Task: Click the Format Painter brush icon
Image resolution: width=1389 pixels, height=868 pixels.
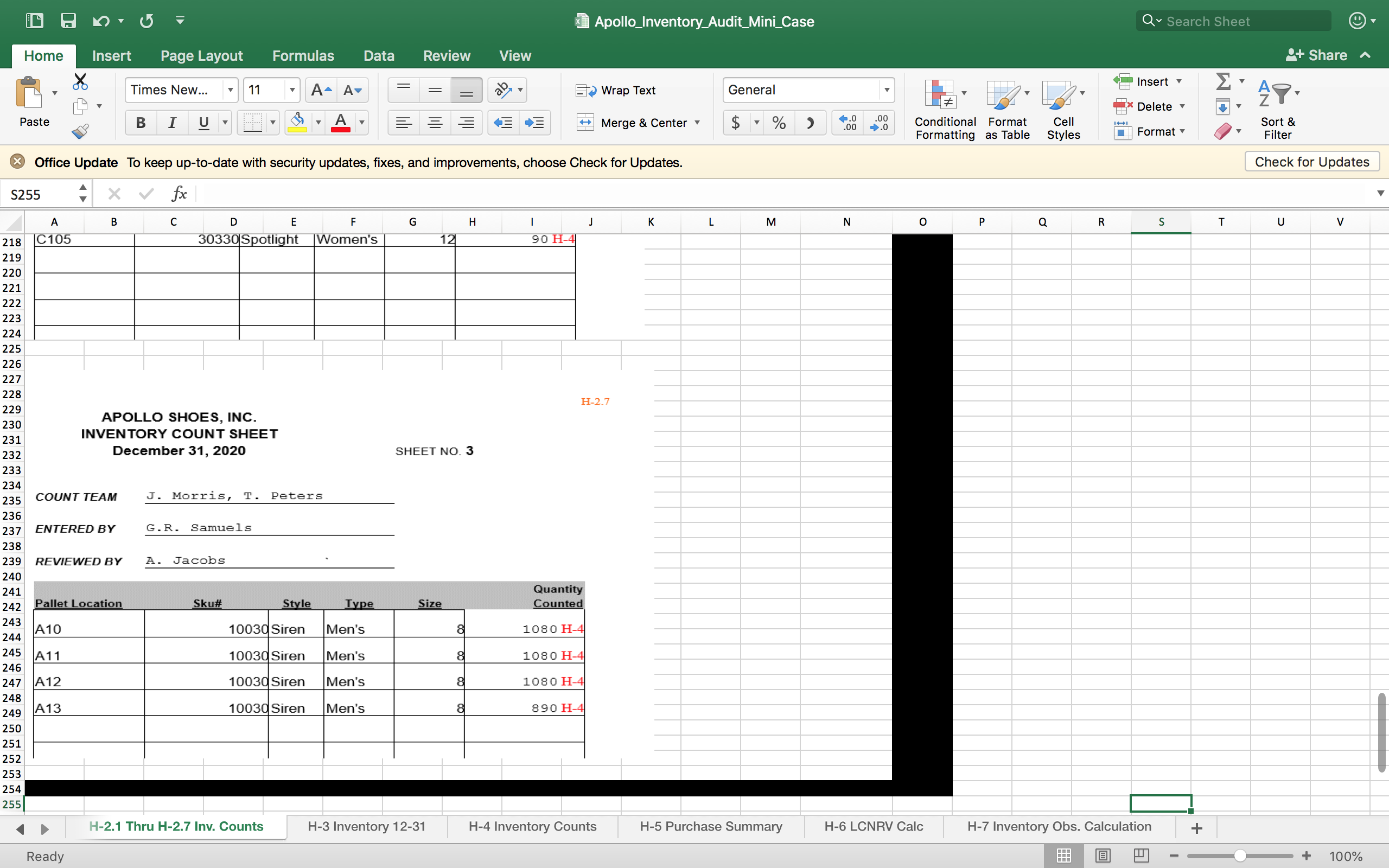Action: click(80, 131)
